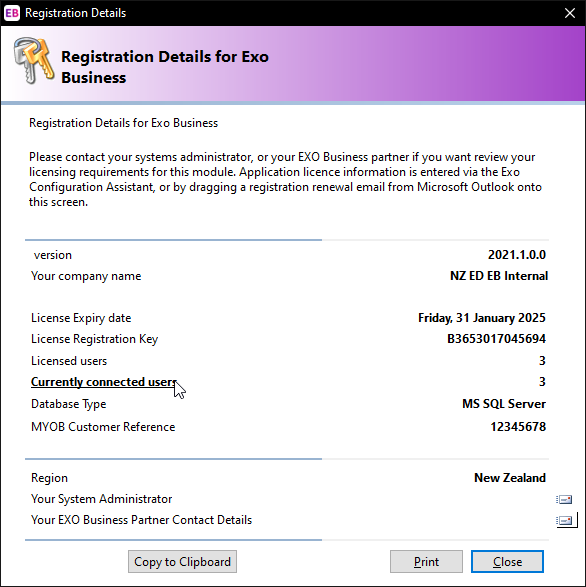Select the License Registration Key value
The image size is (586, 587).
click(x=497, y=339)
